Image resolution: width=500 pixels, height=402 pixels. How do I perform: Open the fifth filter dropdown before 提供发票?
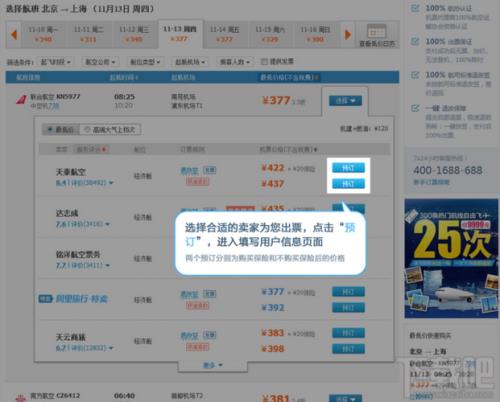click(235, 62)
